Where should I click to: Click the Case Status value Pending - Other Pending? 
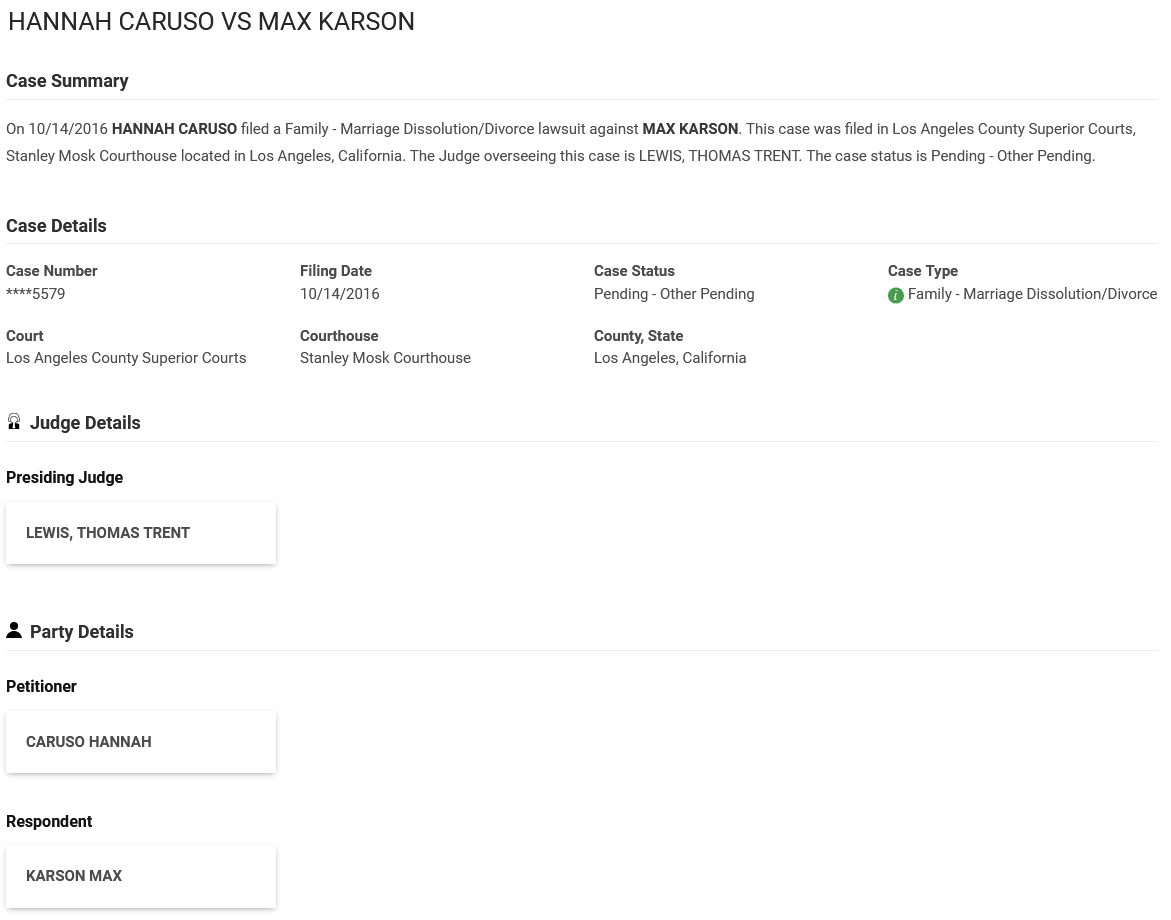click(674, 294)
